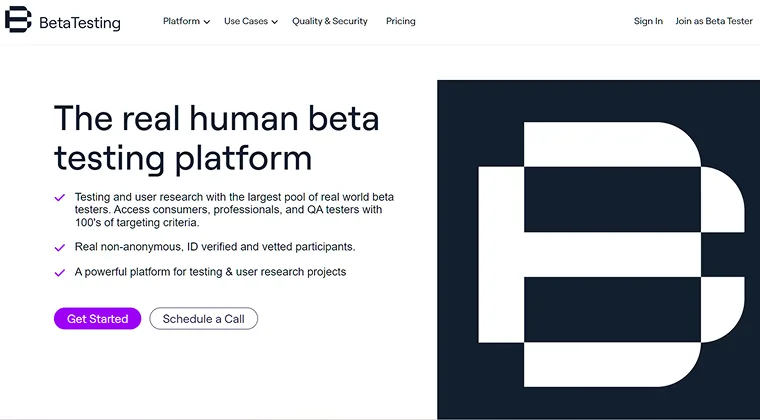
Task: Click text "Real non-anonymous, ID verified and vetted participants."
Action: tap(215, 247)
